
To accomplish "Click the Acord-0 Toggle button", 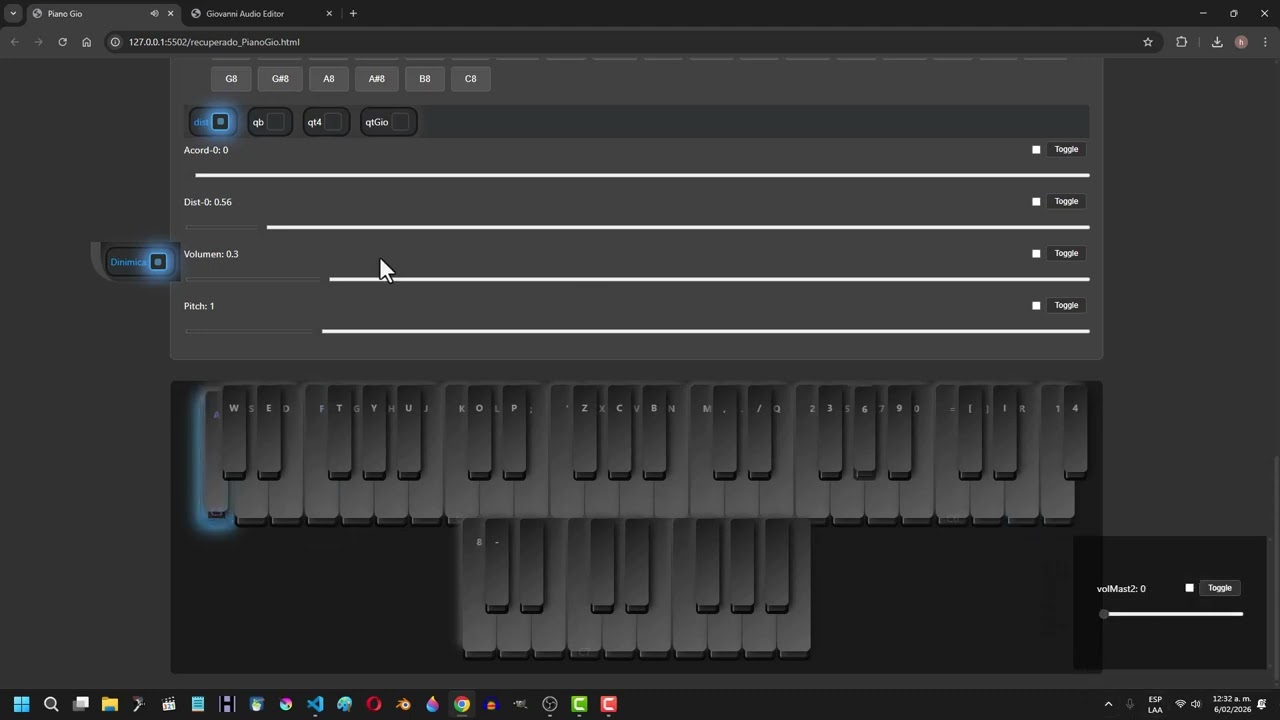I will click(x=1067, y=149).
